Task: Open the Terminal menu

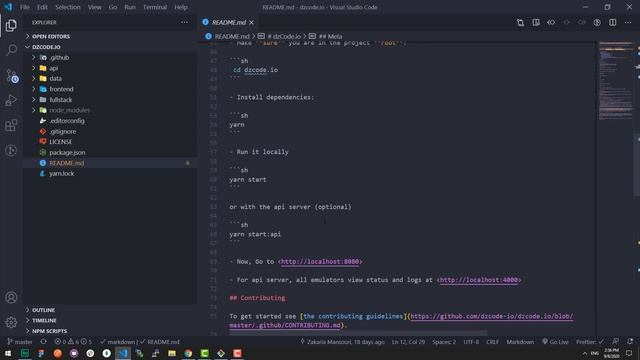Action: coord(155,7)
